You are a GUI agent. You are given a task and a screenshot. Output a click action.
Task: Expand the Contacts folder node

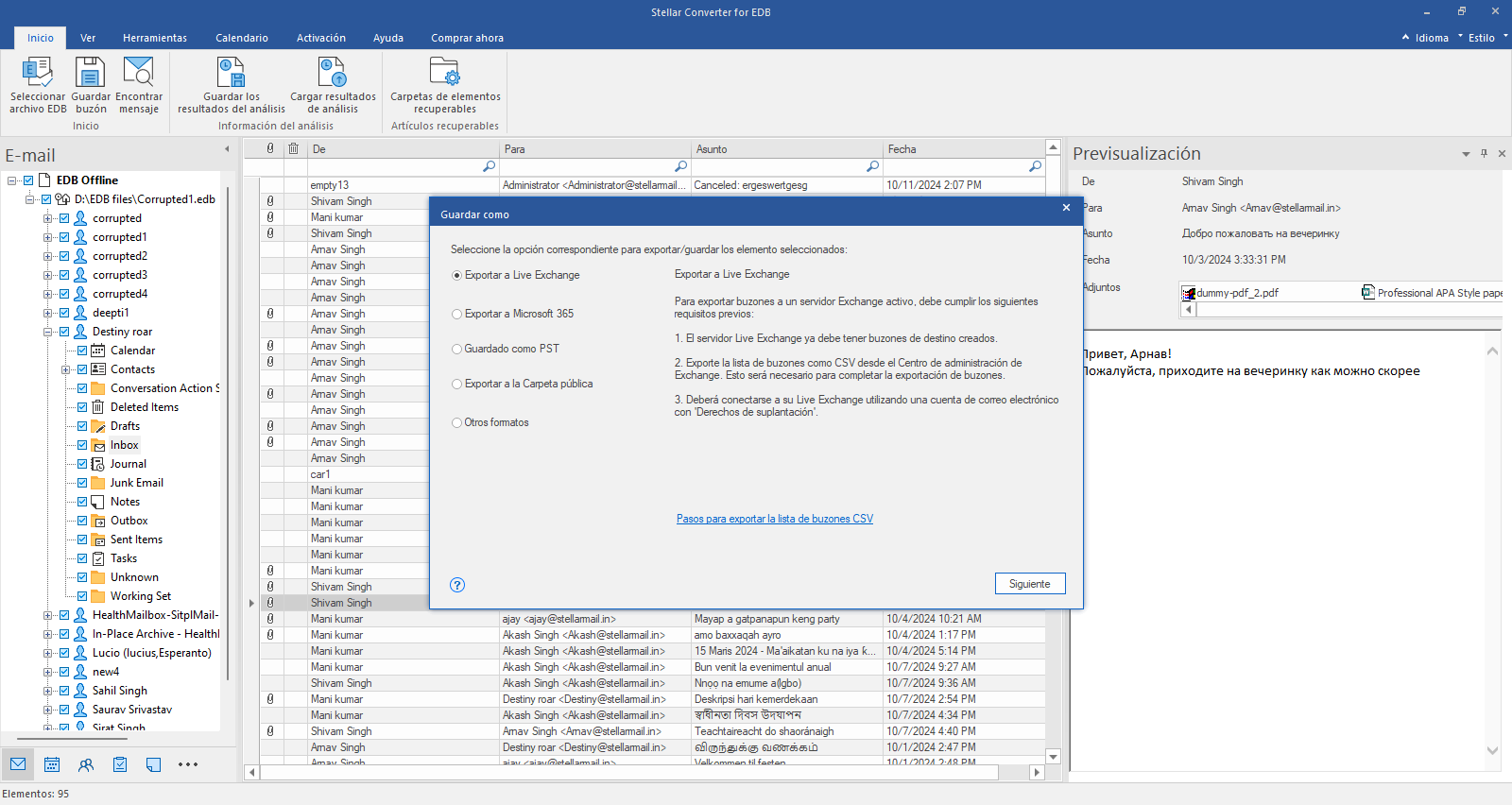tap(65, 369)
